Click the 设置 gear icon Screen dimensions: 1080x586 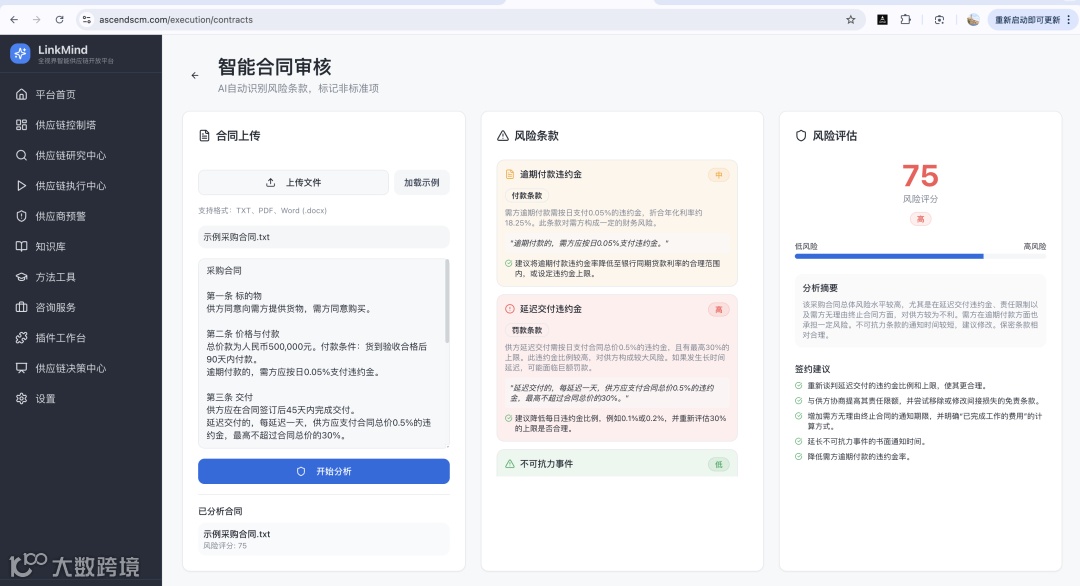[21, 398]
